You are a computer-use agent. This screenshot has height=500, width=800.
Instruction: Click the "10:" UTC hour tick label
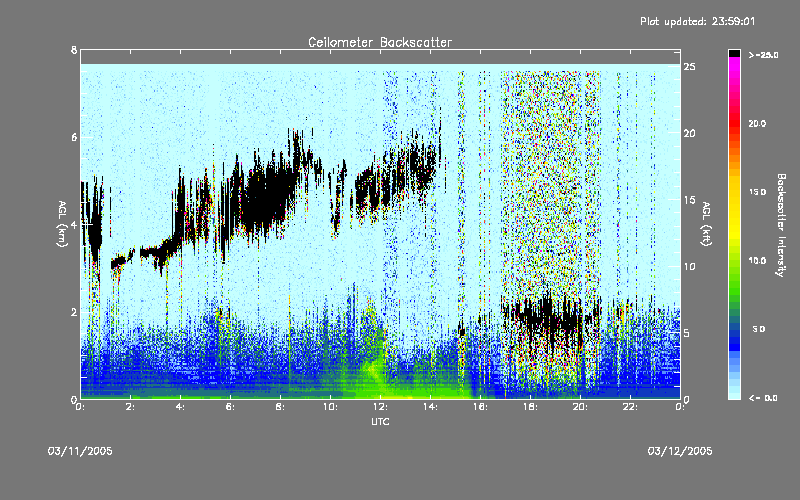pyautogui.click(x=331, y=407)
